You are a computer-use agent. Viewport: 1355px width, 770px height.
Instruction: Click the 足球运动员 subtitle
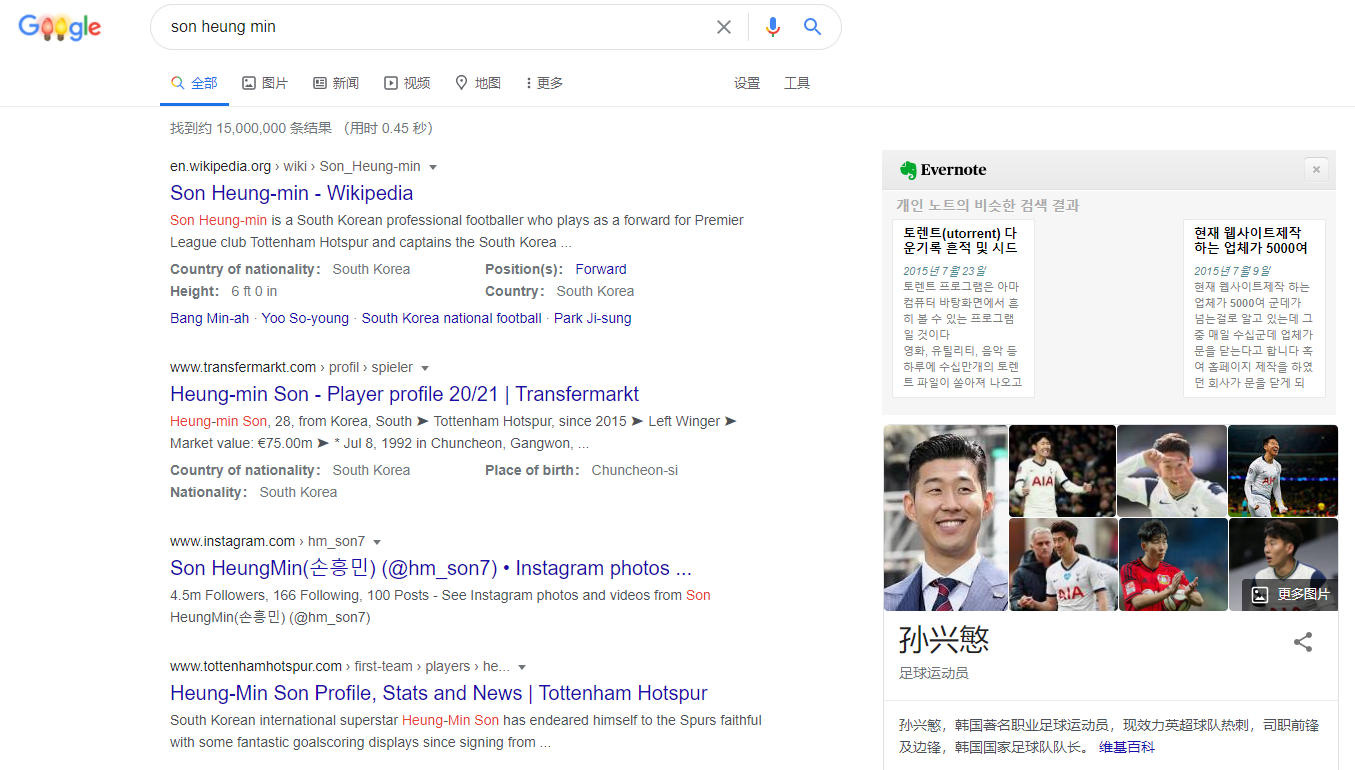934,673
